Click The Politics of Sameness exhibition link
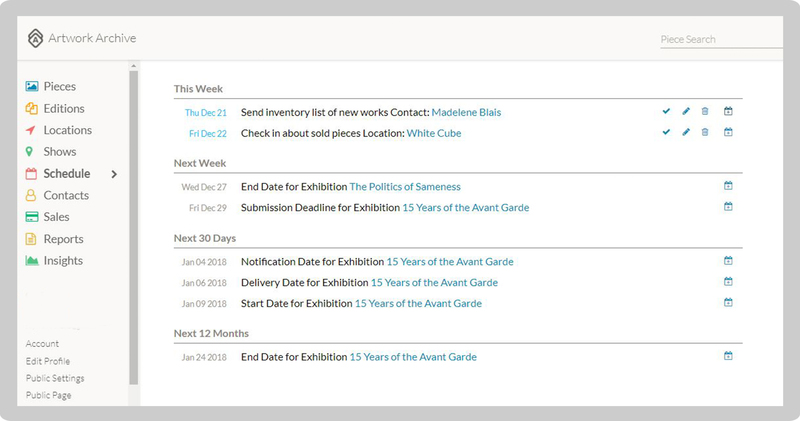 click(x=404, y=186)
